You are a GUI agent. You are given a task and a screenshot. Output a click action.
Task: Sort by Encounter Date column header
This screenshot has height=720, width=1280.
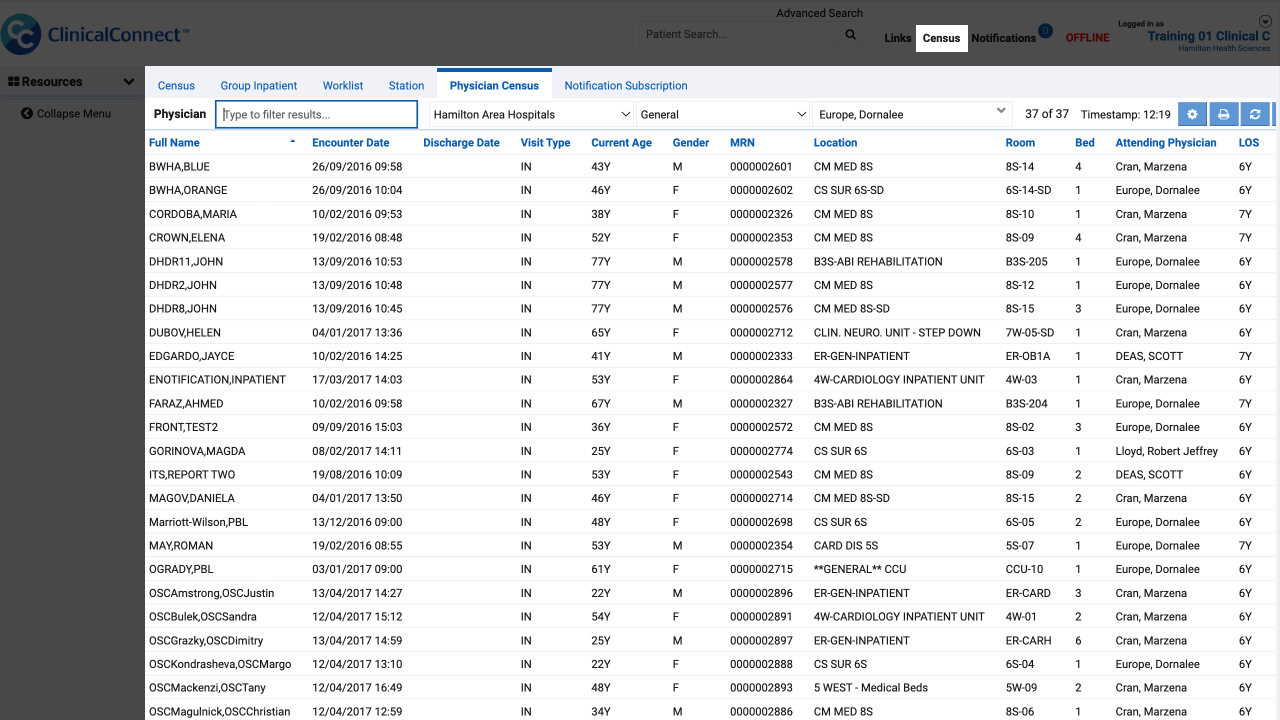coord(350,143)
